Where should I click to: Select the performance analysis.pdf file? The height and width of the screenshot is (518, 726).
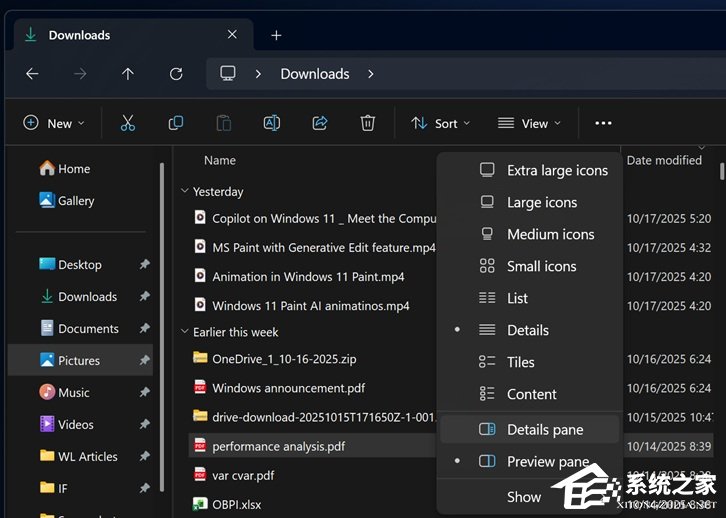click(x=278, y=446)
